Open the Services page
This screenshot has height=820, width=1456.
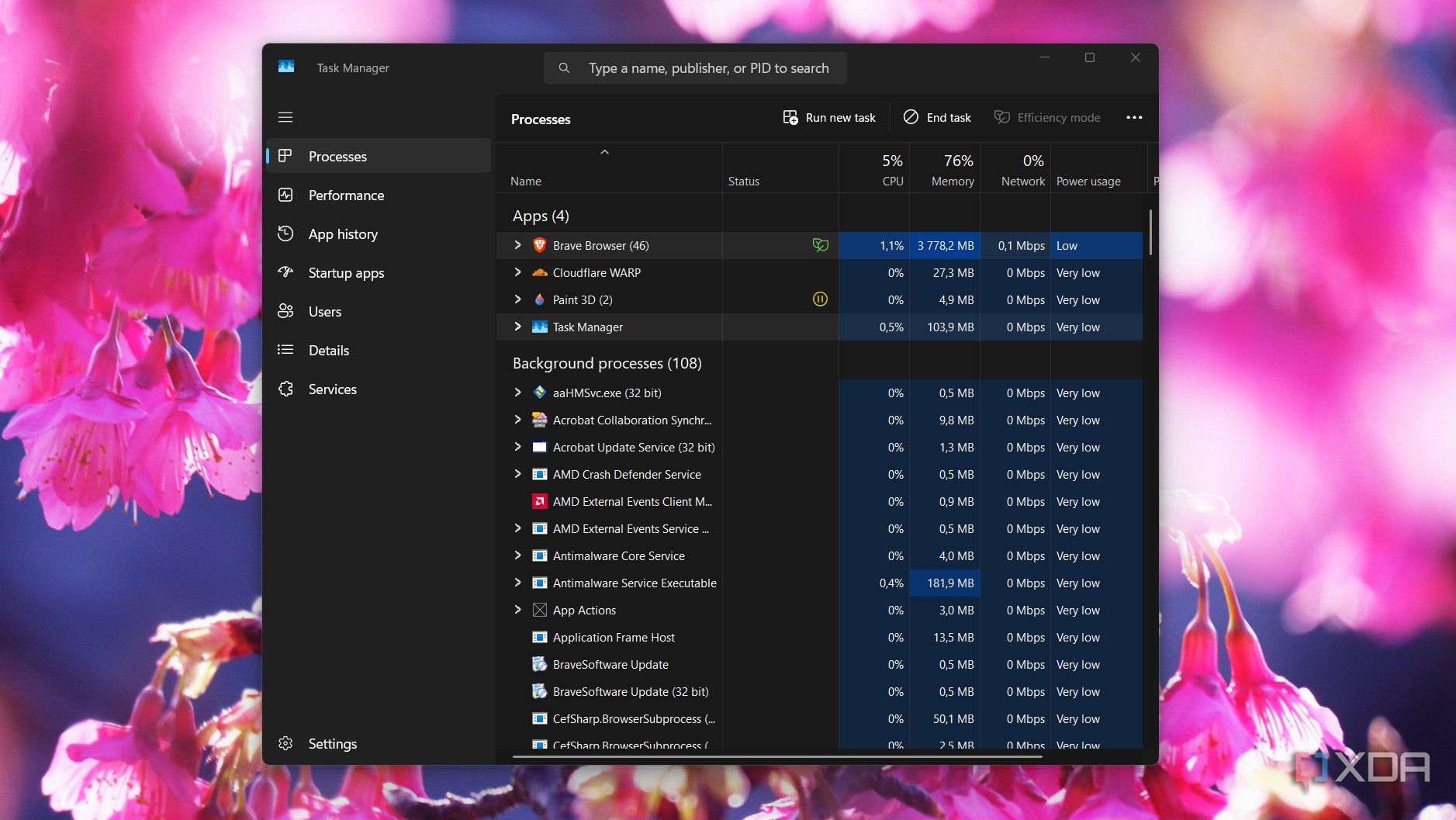(379, 389)
